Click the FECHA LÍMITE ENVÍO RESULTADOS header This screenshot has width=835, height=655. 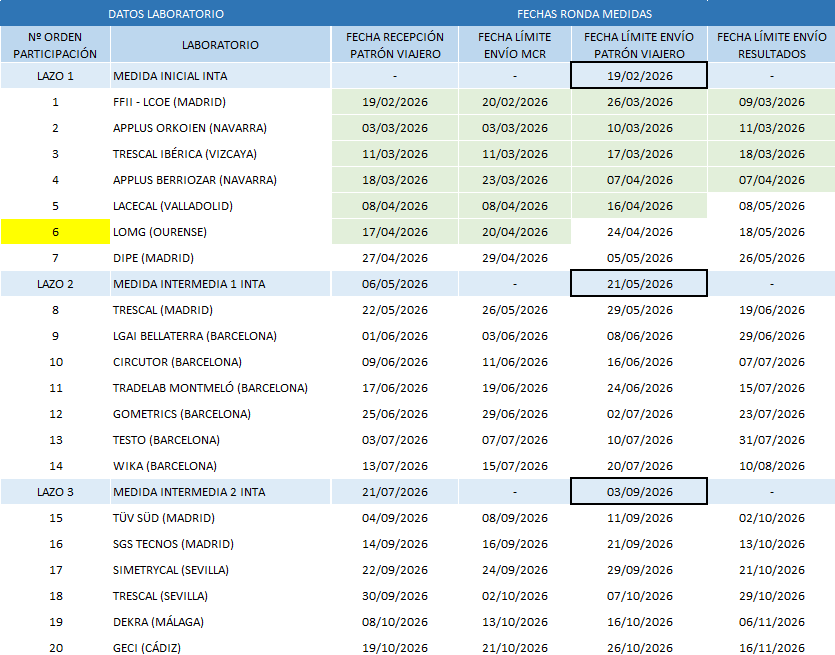(771, 45)
